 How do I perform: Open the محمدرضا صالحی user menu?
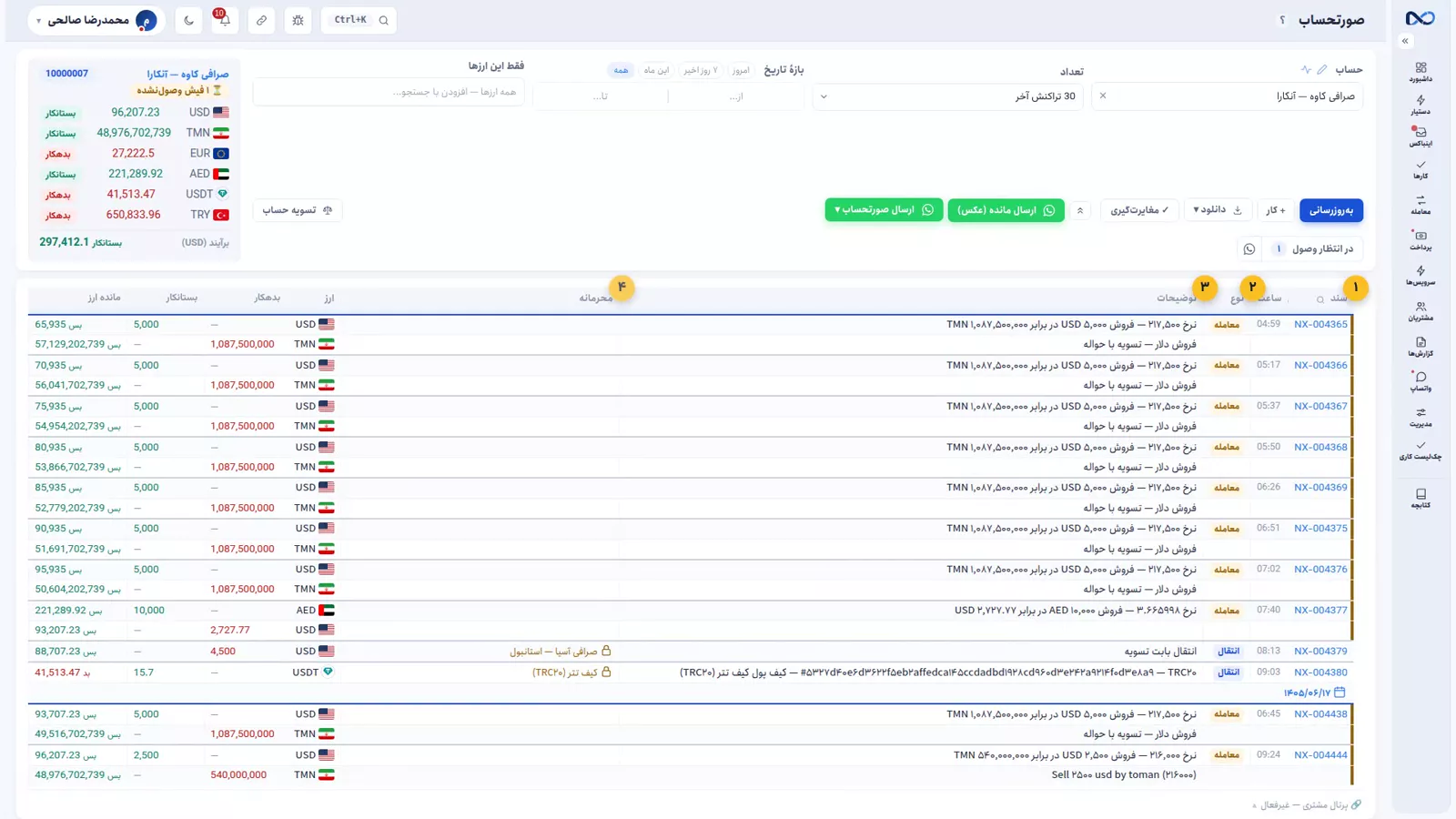click(x=96, y=20)
